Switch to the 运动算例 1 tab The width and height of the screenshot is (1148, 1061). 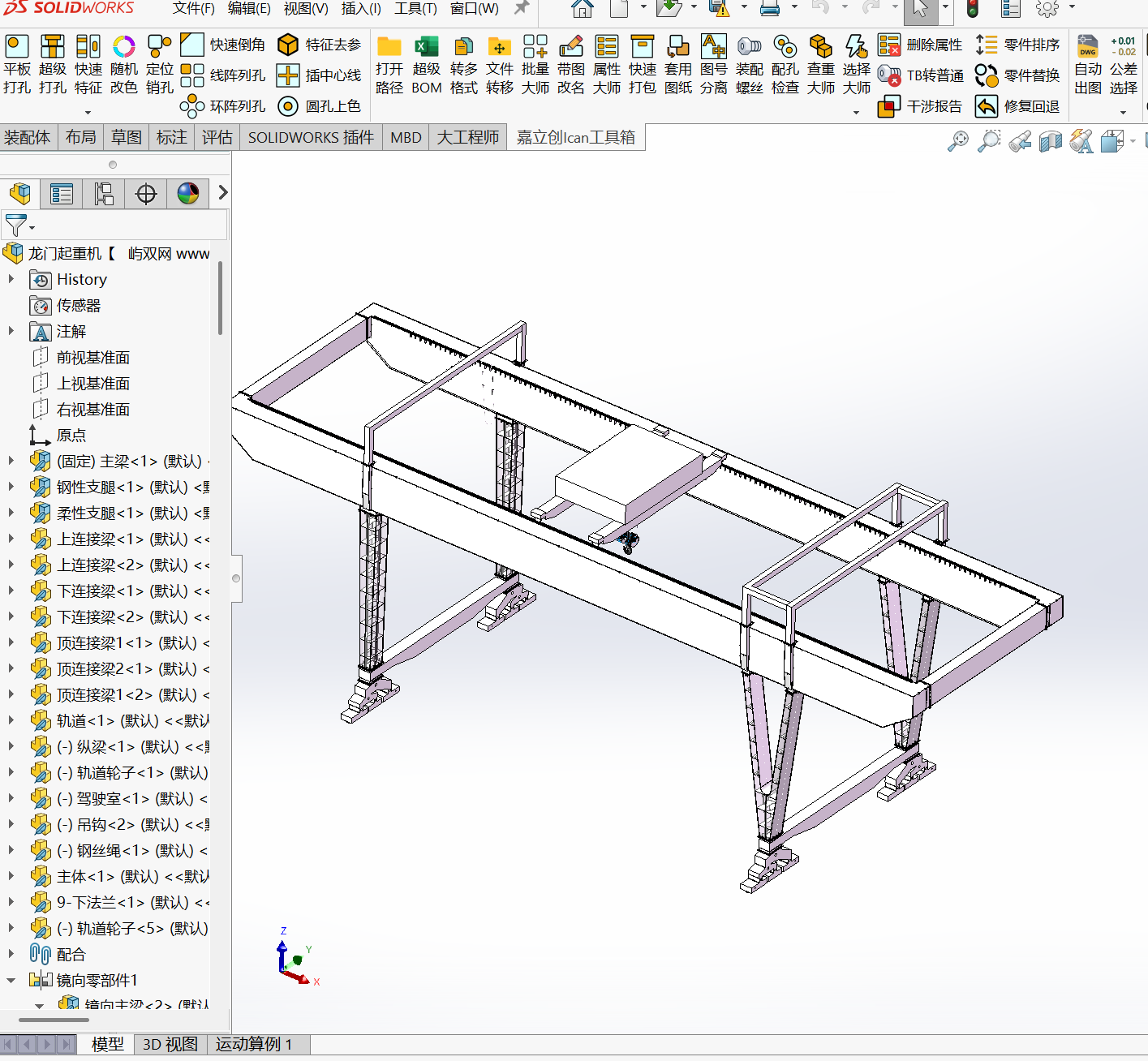tap(253, 1044)
